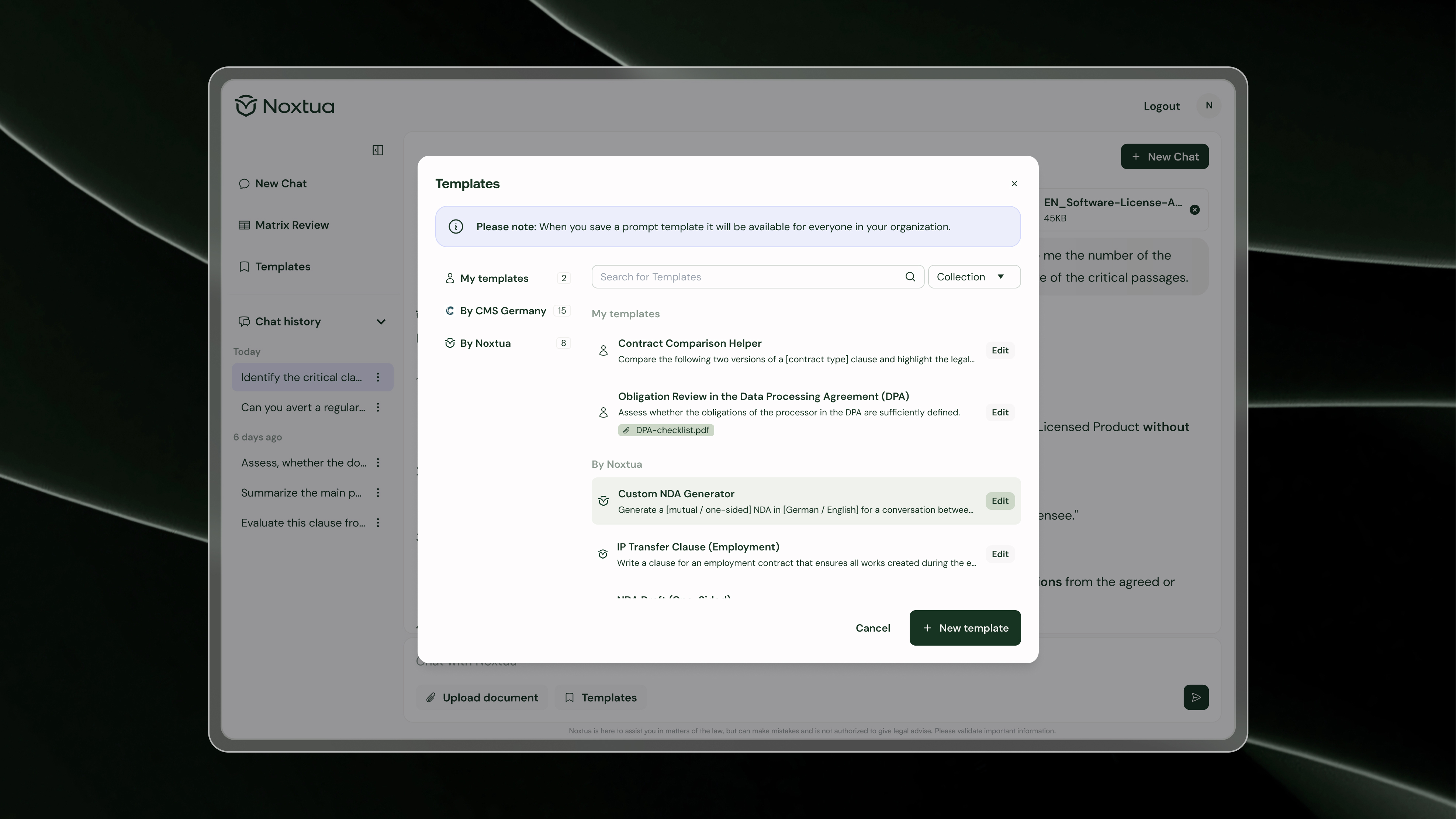Click the send message arrow icon
This screenshot has height=819, width=1456.
(1196, 697)
